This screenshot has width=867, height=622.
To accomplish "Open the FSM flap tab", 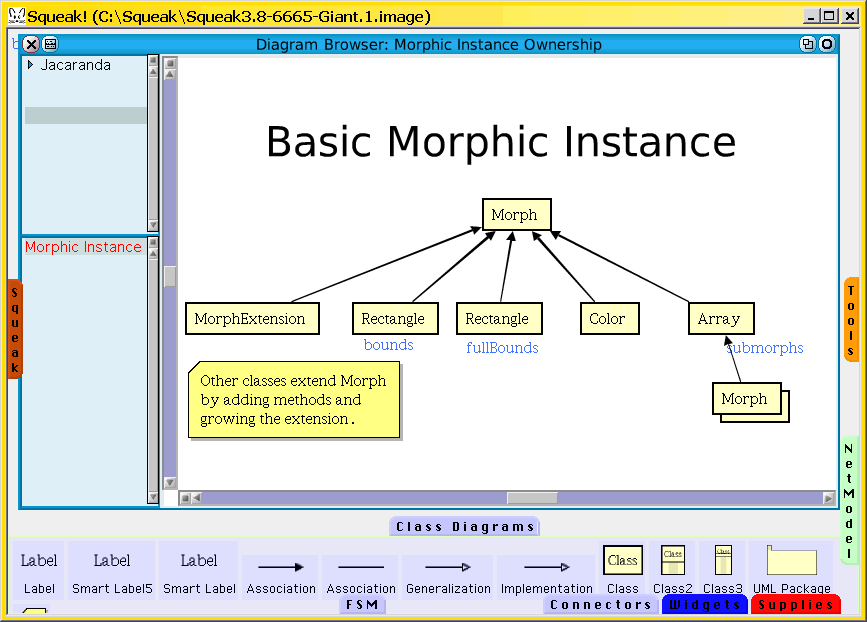I will coord(362,605).
